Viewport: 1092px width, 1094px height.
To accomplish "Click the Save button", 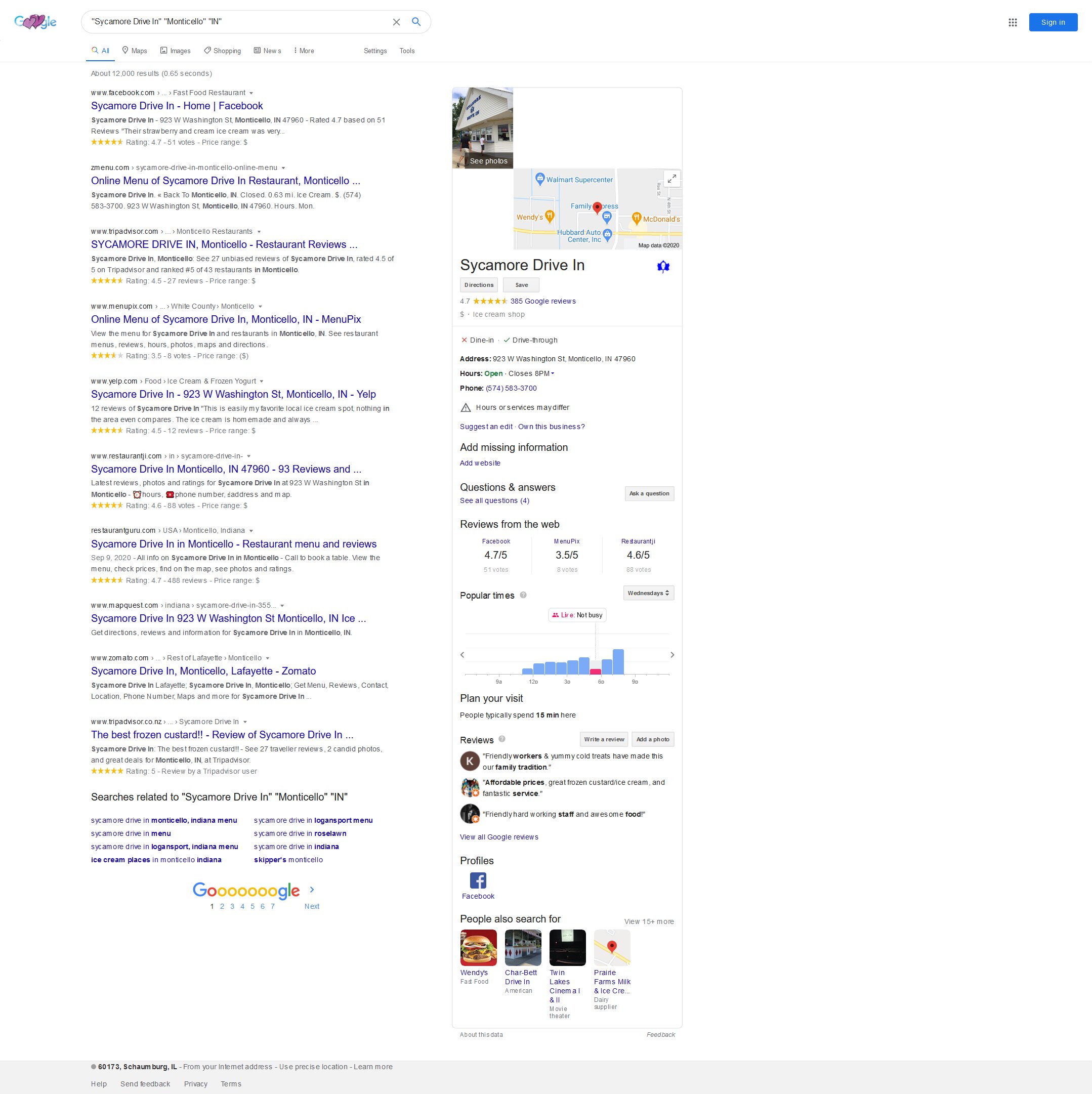I will (521, 285).
